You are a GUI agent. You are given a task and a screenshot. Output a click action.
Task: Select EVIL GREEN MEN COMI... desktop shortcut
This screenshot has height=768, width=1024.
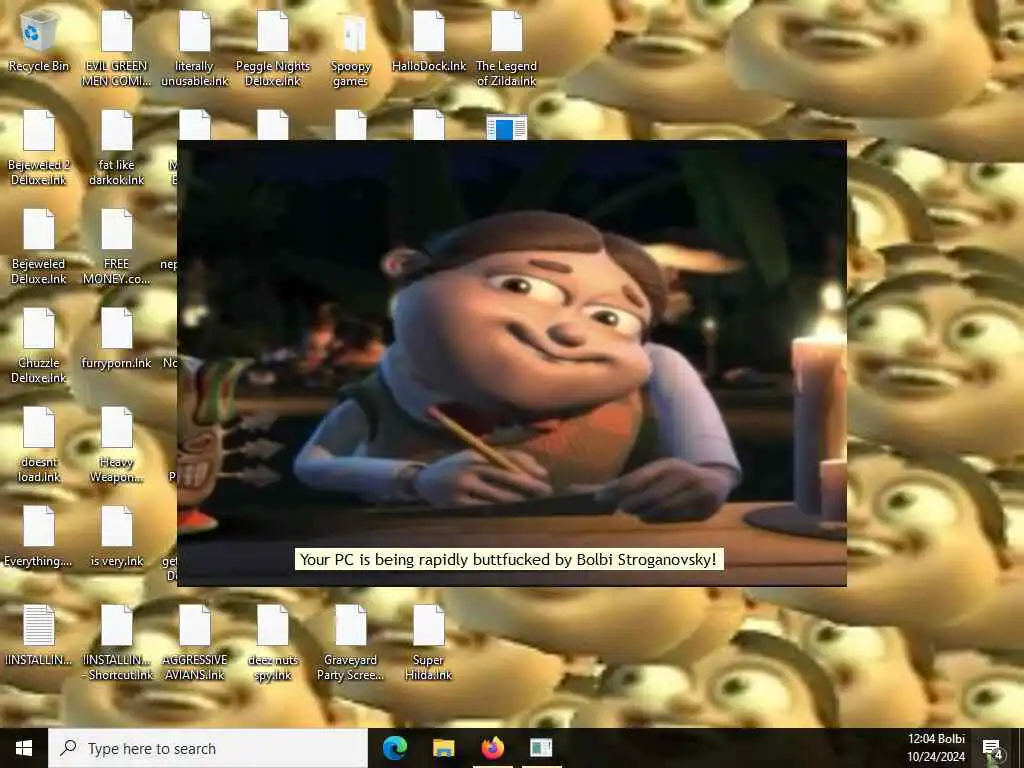click(116, 49)
